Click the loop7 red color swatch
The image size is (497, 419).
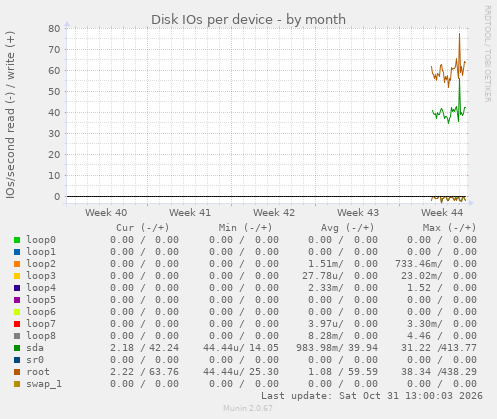[x=17, y=324]
